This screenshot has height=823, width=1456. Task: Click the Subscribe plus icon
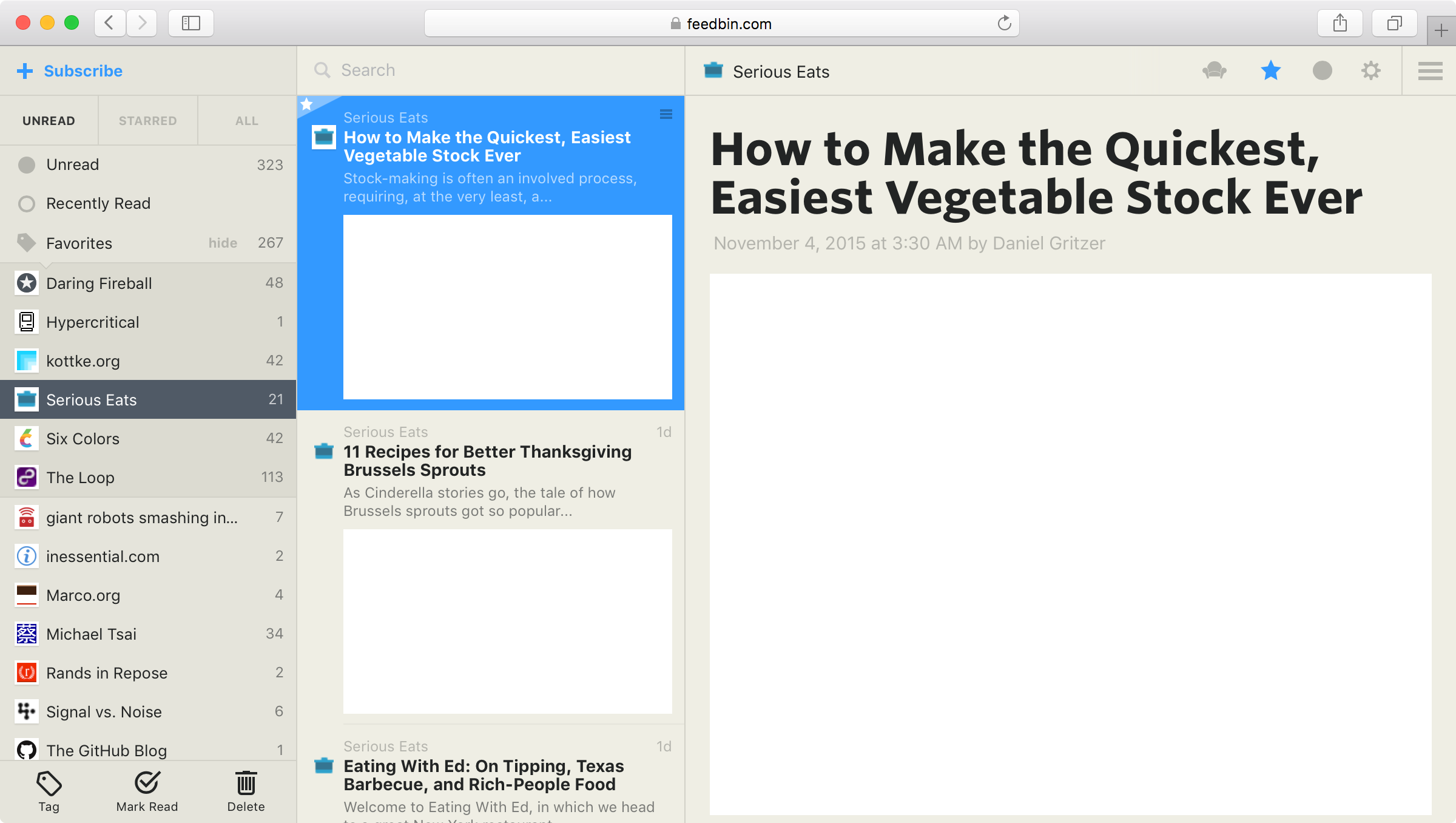[25, 71]
